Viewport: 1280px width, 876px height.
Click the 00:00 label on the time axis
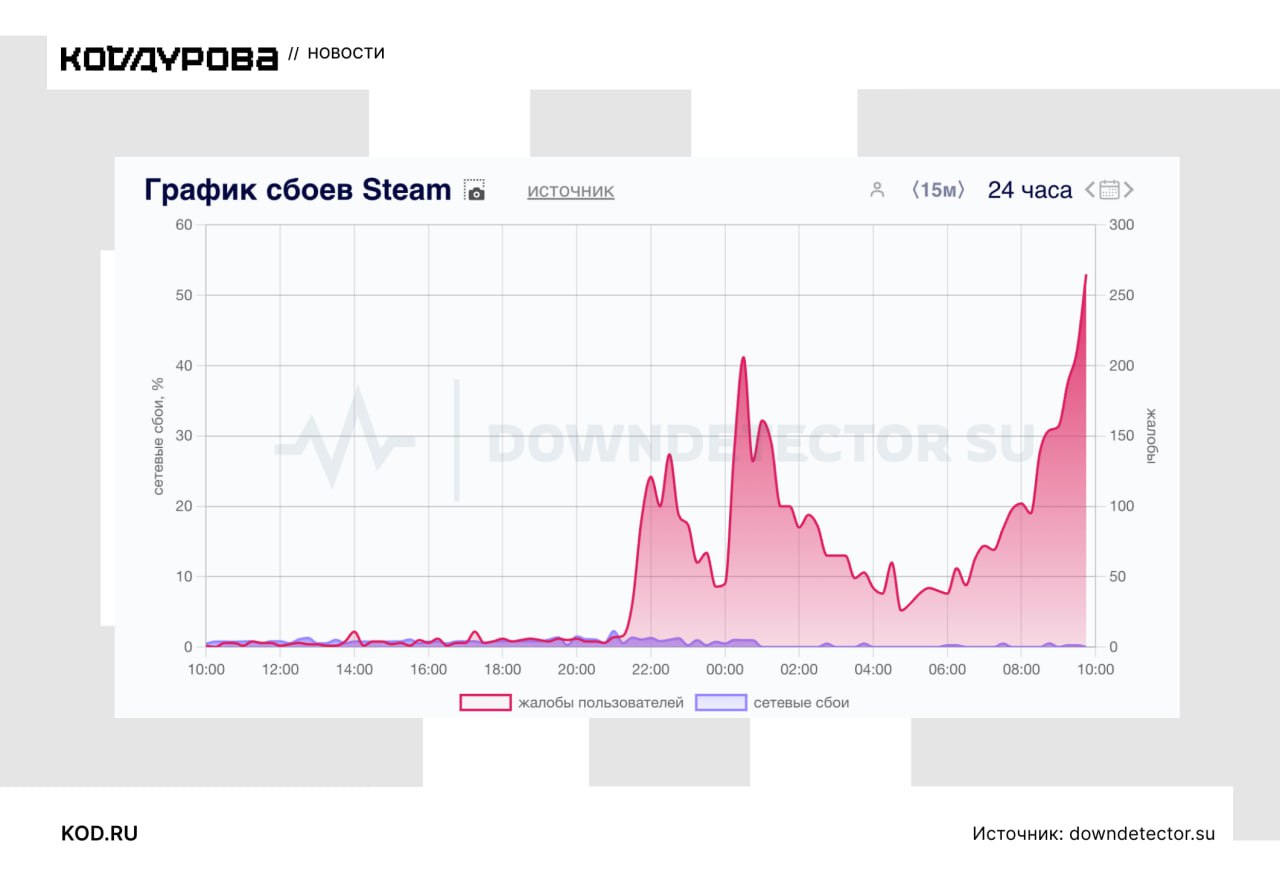pos(725,669)
